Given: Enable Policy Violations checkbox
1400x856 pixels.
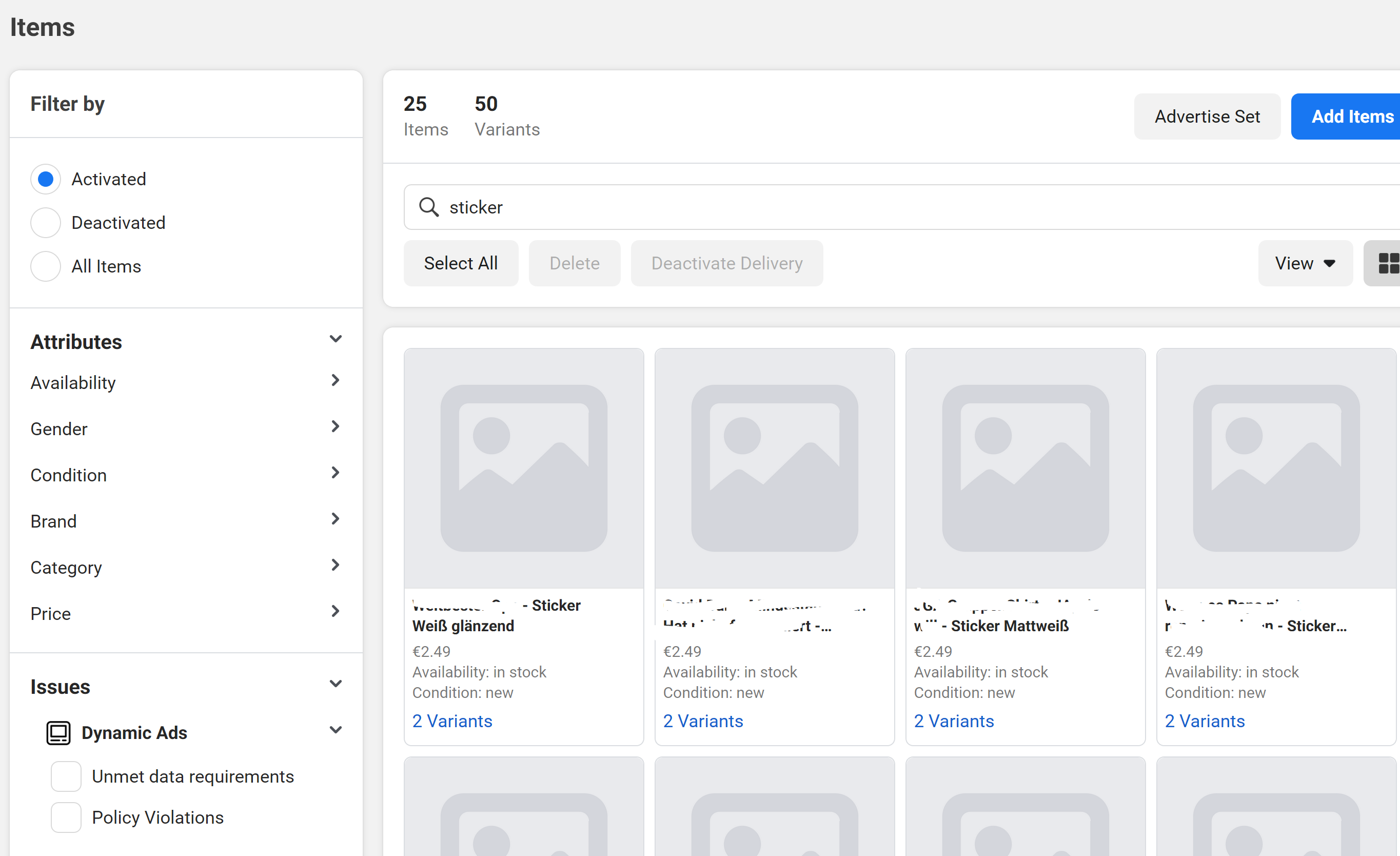Looking at the screenshot, I should pyautogui.click(x=66, y=818).
